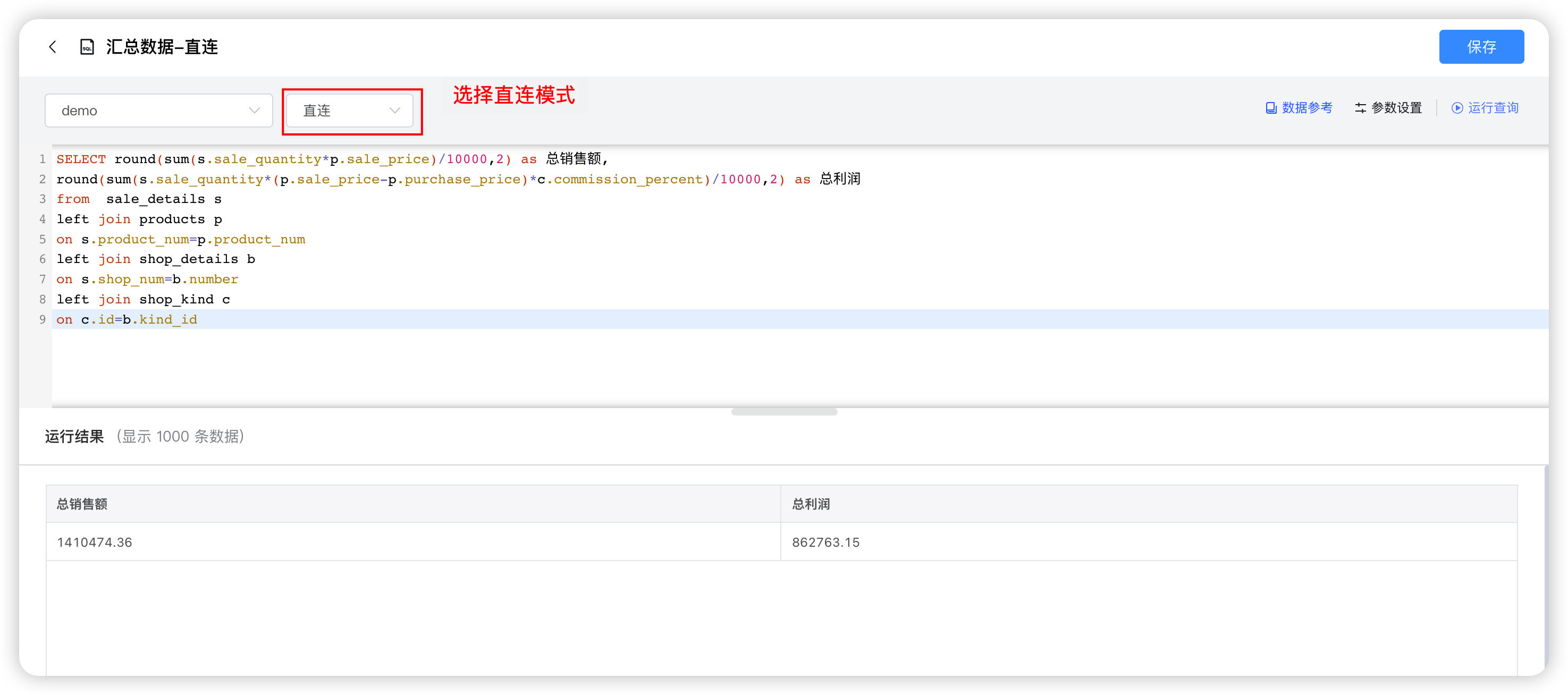Click the chevron in the 直连 dropdown
The image size is (1568, 695).
coord(394,110)
